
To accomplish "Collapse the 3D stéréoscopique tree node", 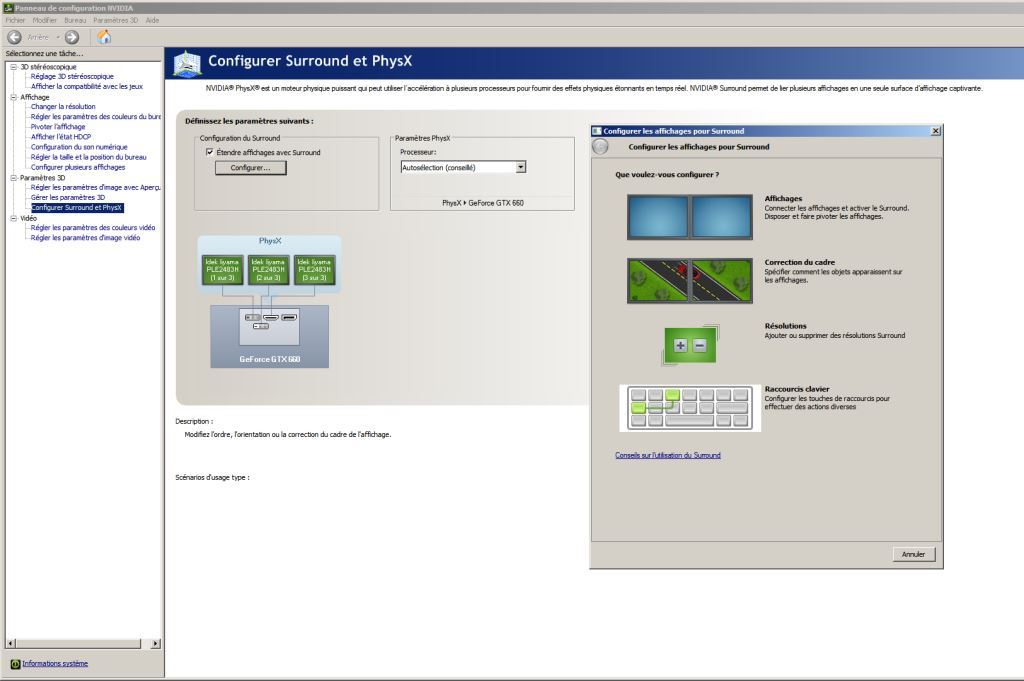I will coord(13,67).
